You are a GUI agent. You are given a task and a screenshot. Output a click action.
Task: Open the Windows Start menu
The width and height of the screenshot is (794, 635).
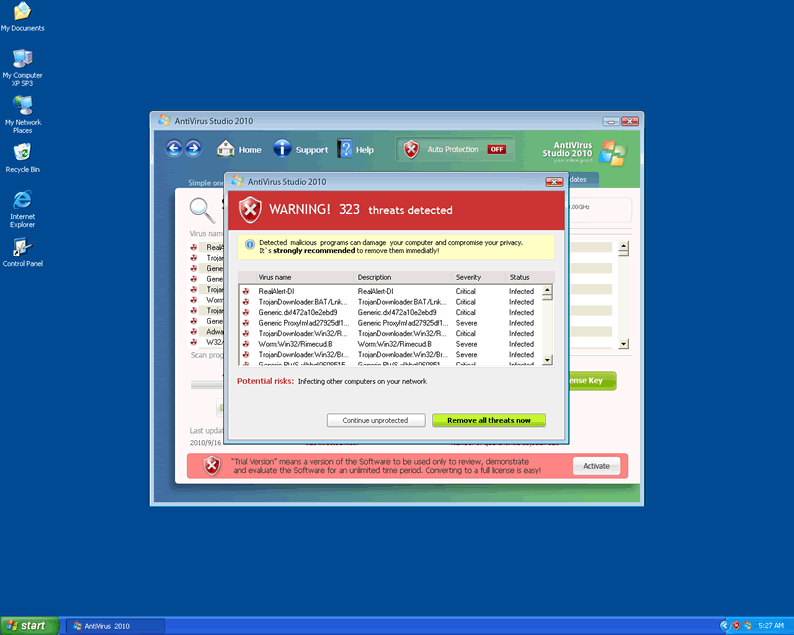[x=26, y=625]
